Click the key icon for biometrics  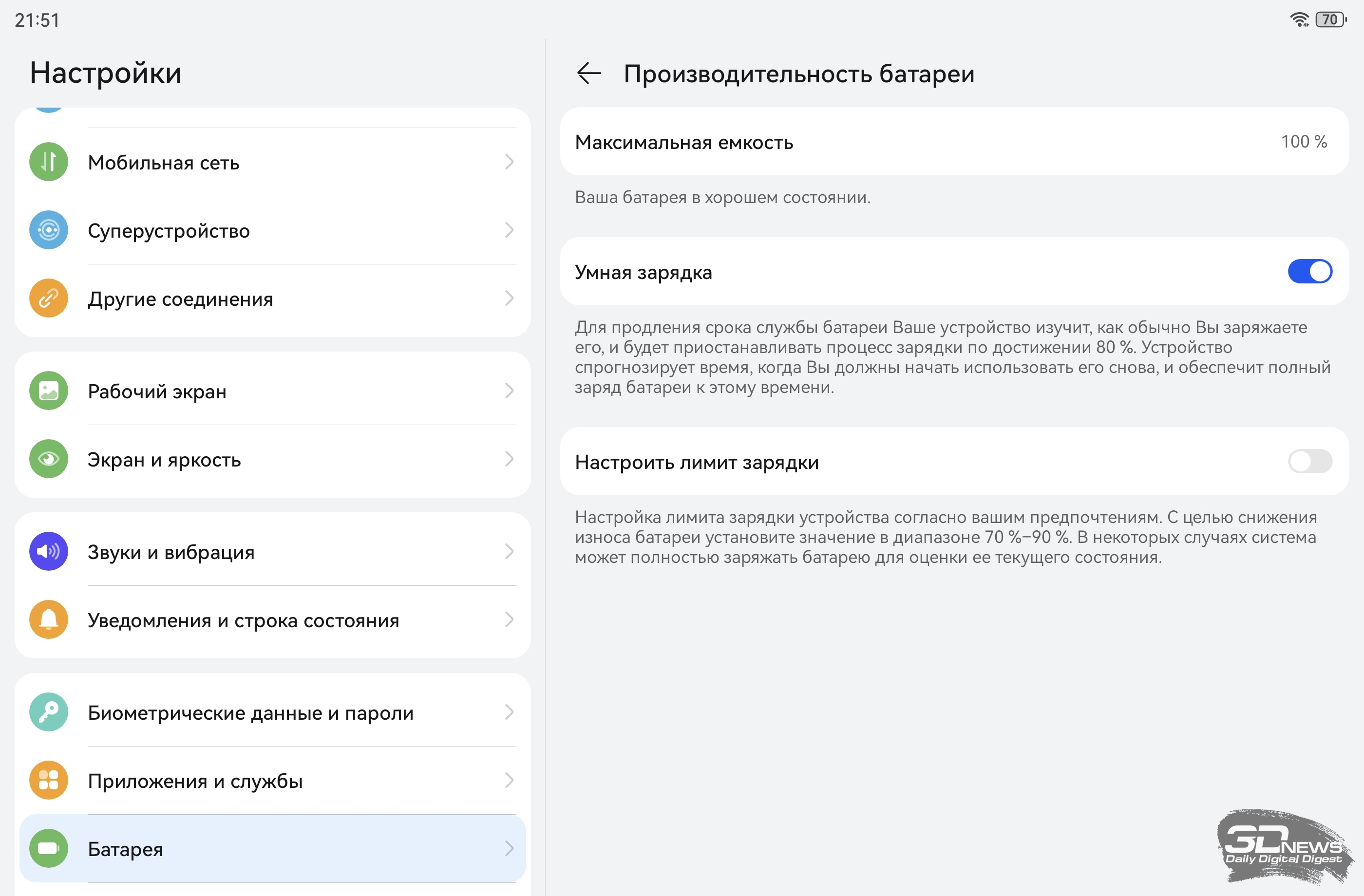[x=49, y=712]
